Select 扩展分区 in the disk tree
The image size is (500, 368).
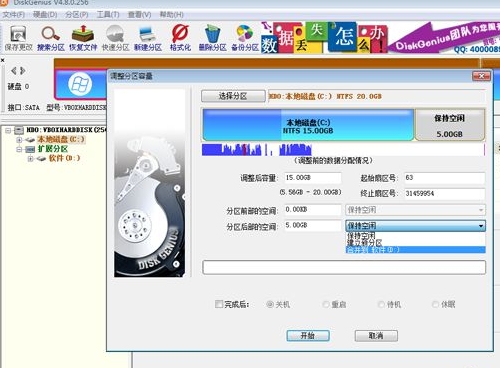tap(53, 149)
